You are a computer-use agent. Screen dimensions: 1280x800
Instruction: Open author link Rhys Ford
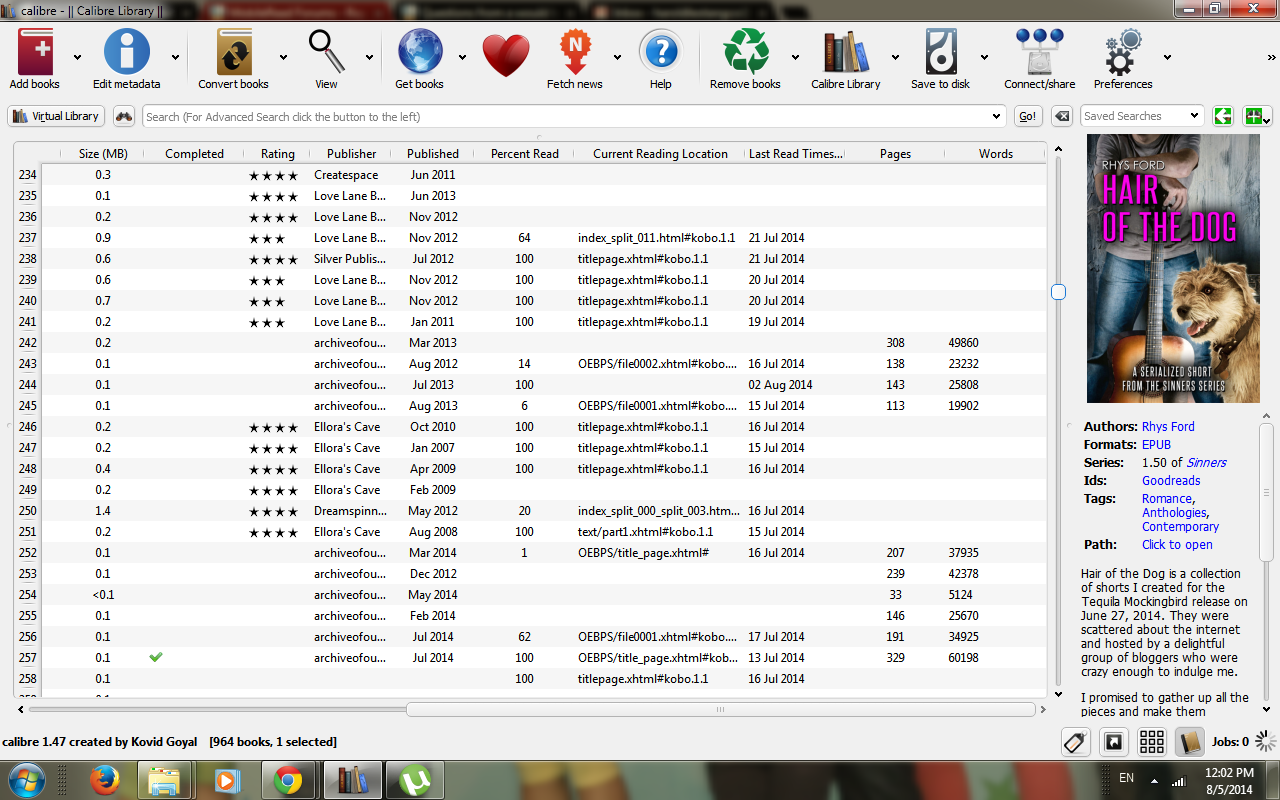(1168, 427)
